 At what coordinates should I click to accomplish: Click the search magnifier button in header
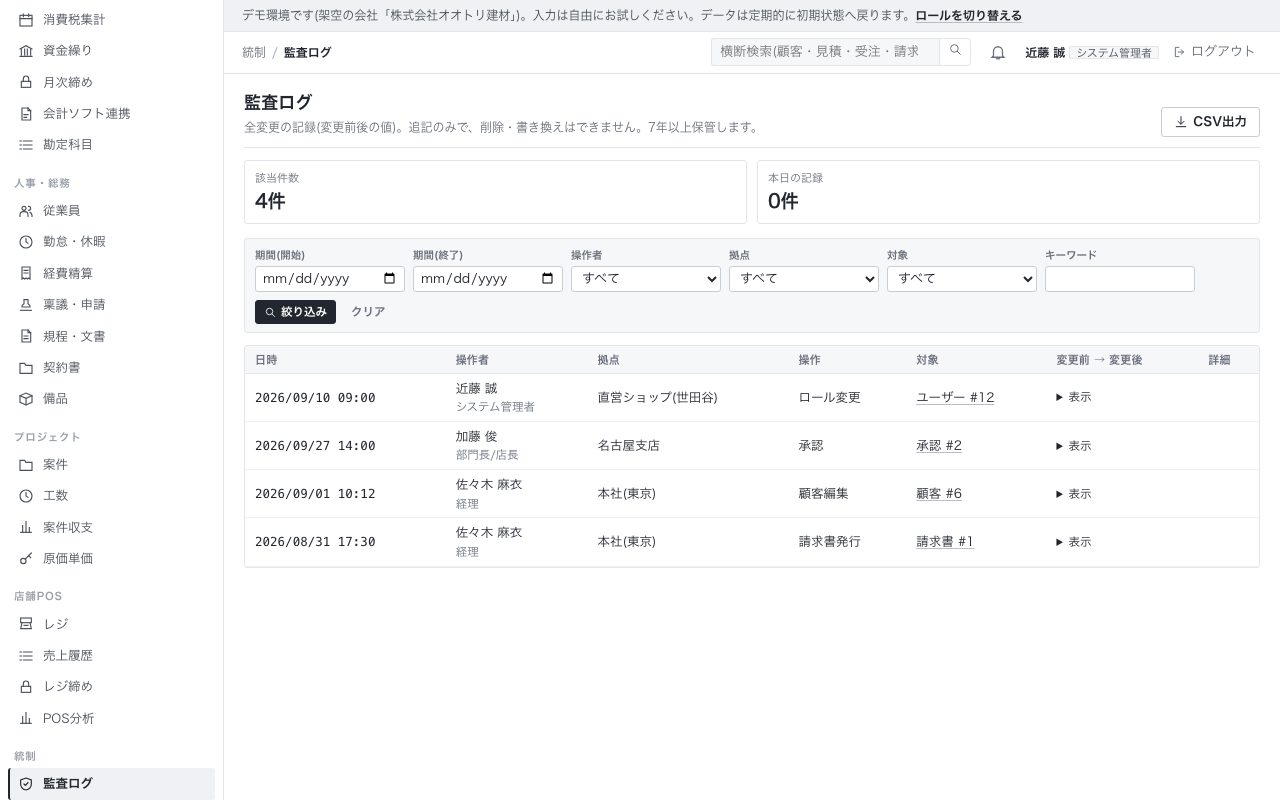pos(955,51)
